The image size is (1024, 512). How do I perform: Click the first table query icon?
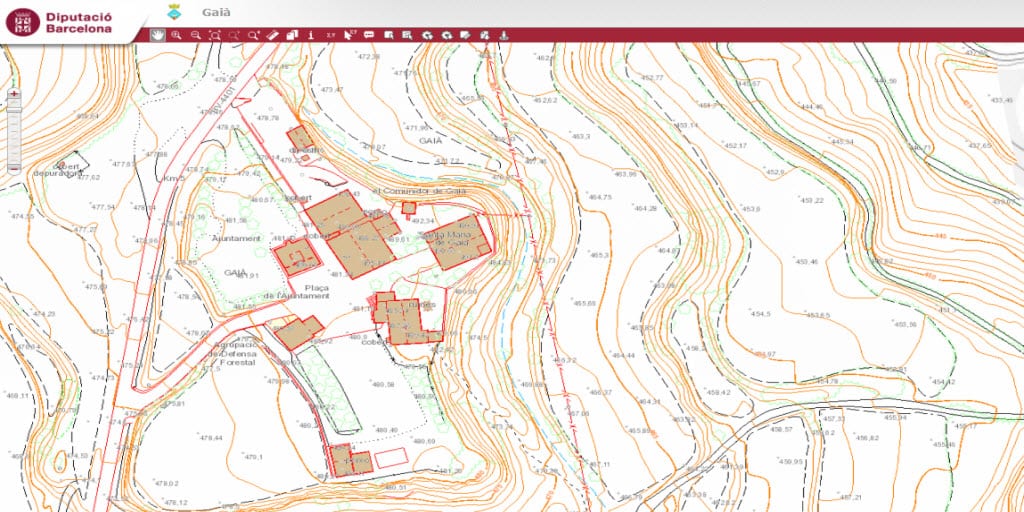click(x=389, y=35)
